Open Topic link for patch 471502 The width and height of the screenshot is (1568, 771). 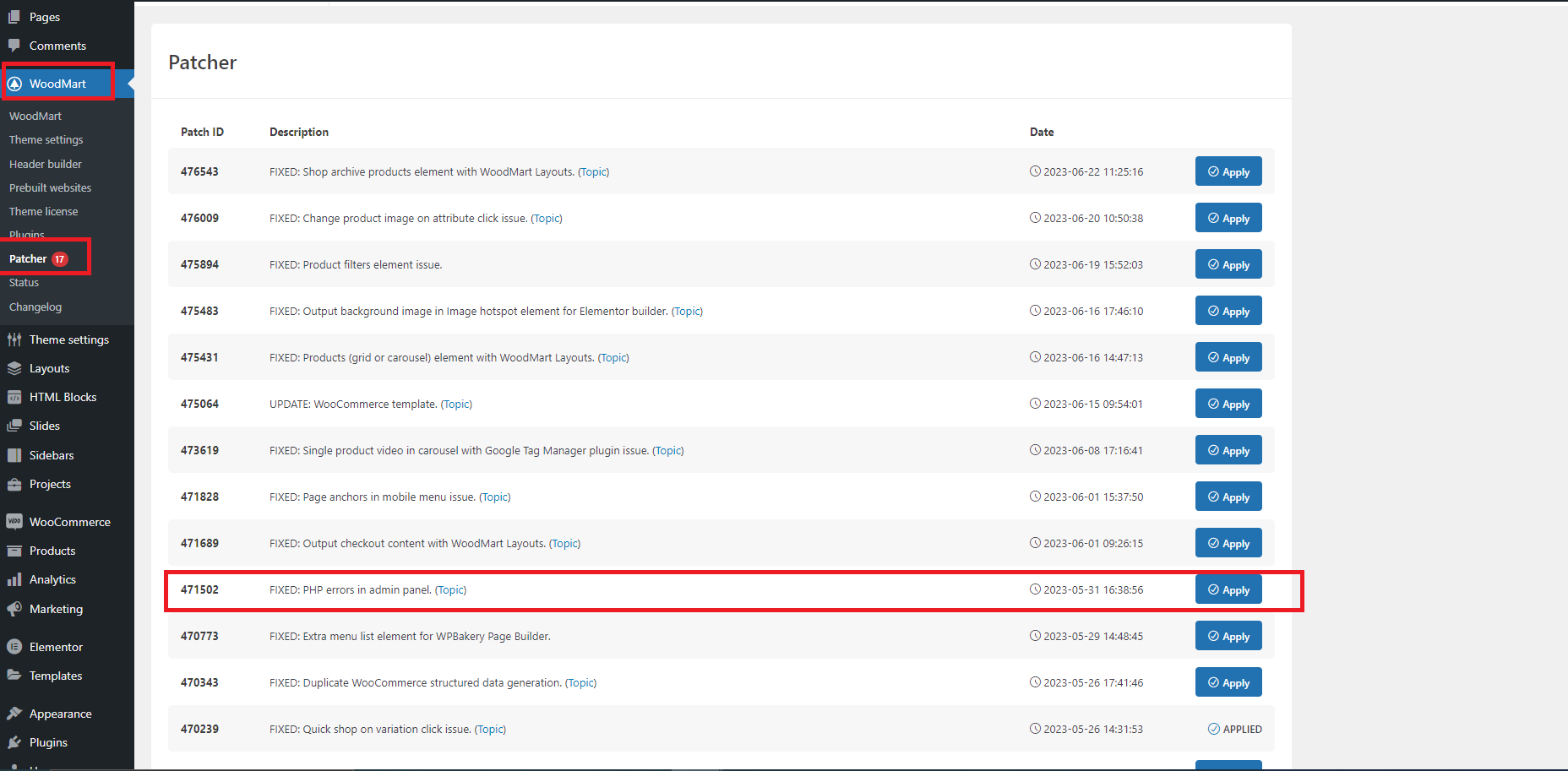pos(451,590)
